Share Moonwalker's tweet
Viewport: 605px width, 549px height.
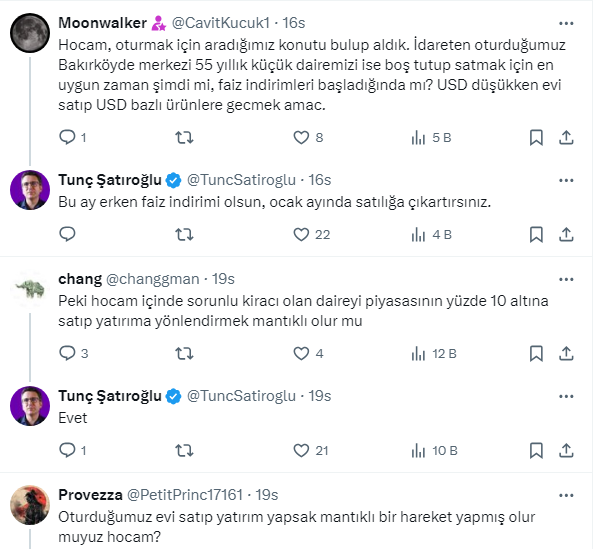tap(565, 138)
